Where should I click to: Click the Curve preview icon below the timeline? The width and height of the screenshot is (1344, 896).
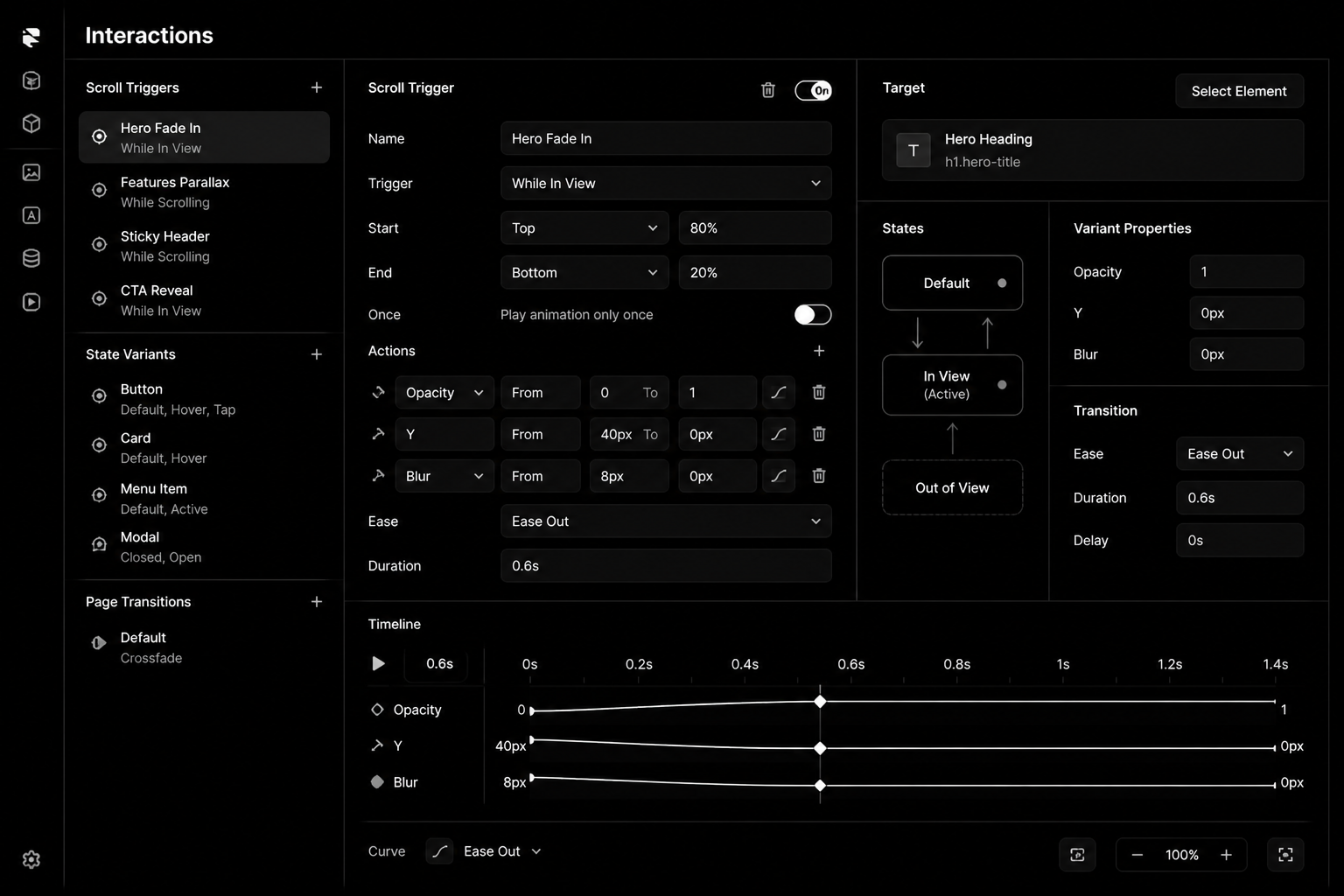click(439, 851)
